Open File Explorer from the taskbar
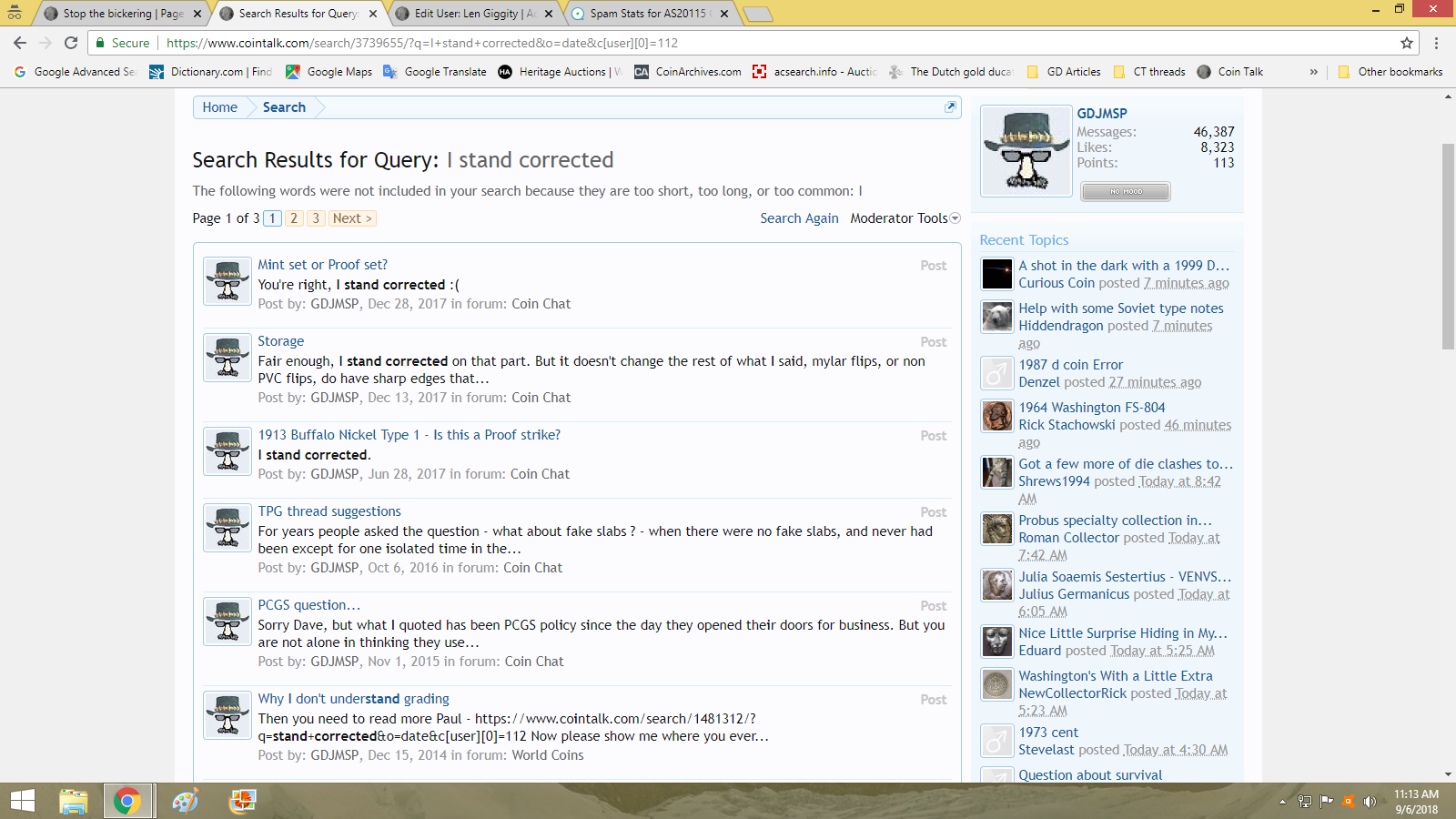Image resolution: width=1456 pixels, height=819 pixels. [73, 801]
